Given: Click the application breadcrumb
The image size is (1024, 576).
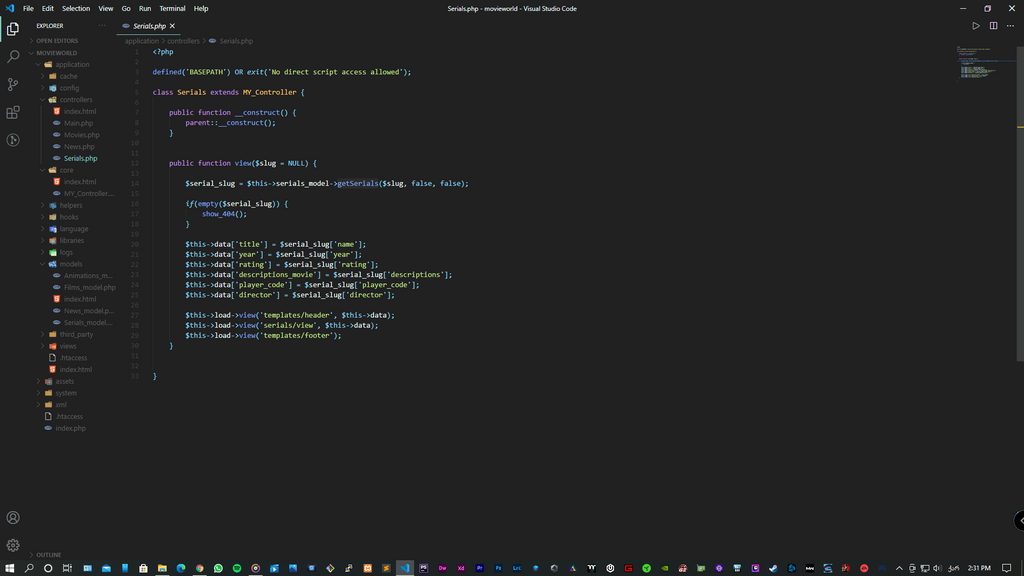Looking at the screenshot, I should (x=142, y=41).
